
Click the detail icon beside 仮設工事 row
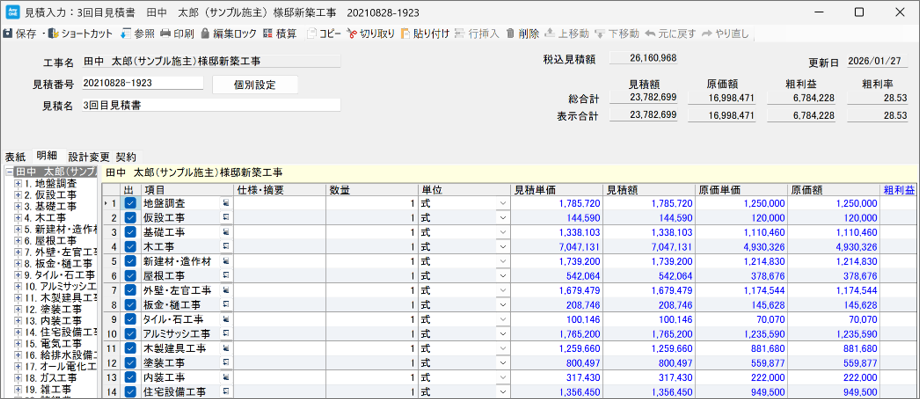tap(225, 218)
